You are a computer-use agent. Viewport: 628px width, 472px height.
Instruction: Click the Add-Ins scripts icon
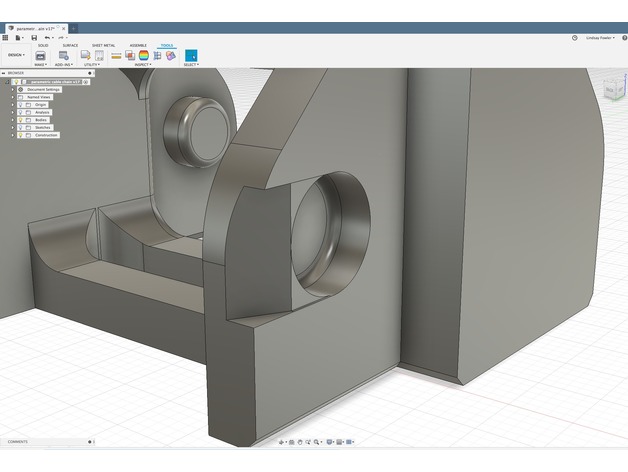pos(63,55)
